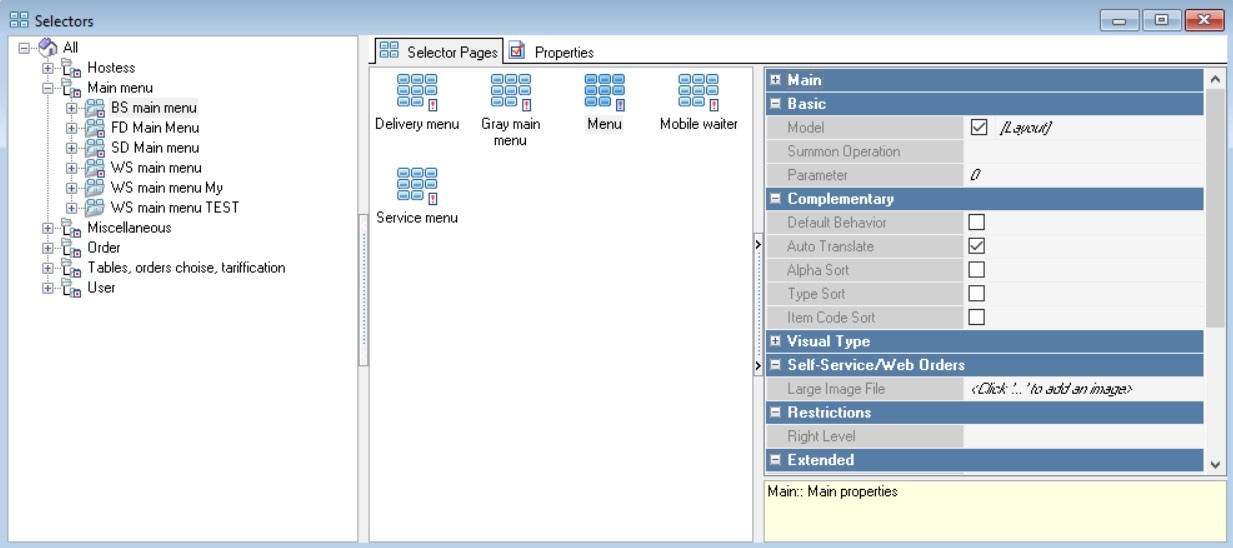1233x548 pixels.
Task: Click the Tables, orders choise group icon
Action: coord(72,268)
